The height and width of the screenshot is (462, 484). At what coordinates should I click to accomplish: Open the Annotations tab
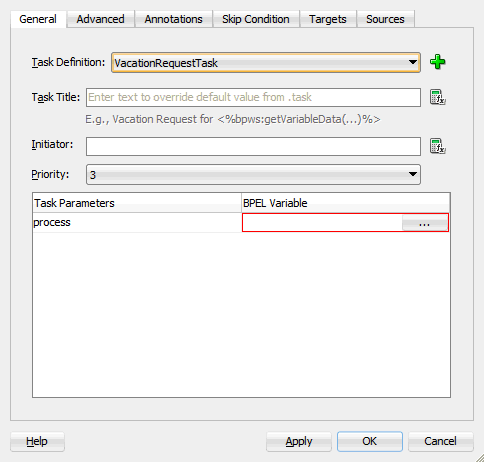pyautogui.click(x=173, y=19)
